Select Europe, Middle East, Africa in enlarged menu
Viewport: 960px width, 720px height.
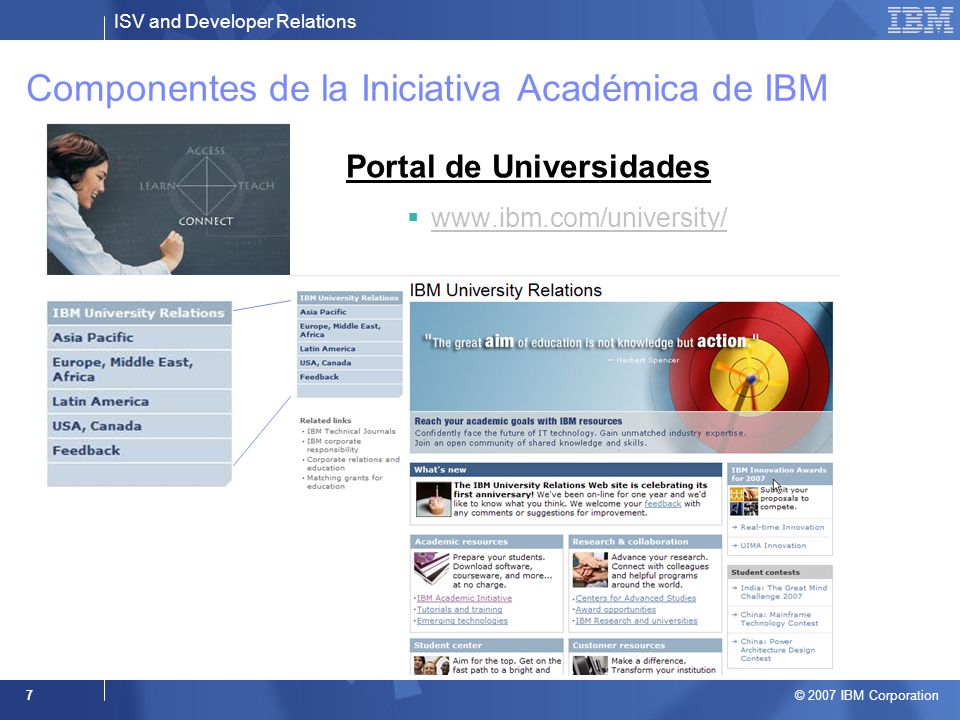[x=140, y=369]
